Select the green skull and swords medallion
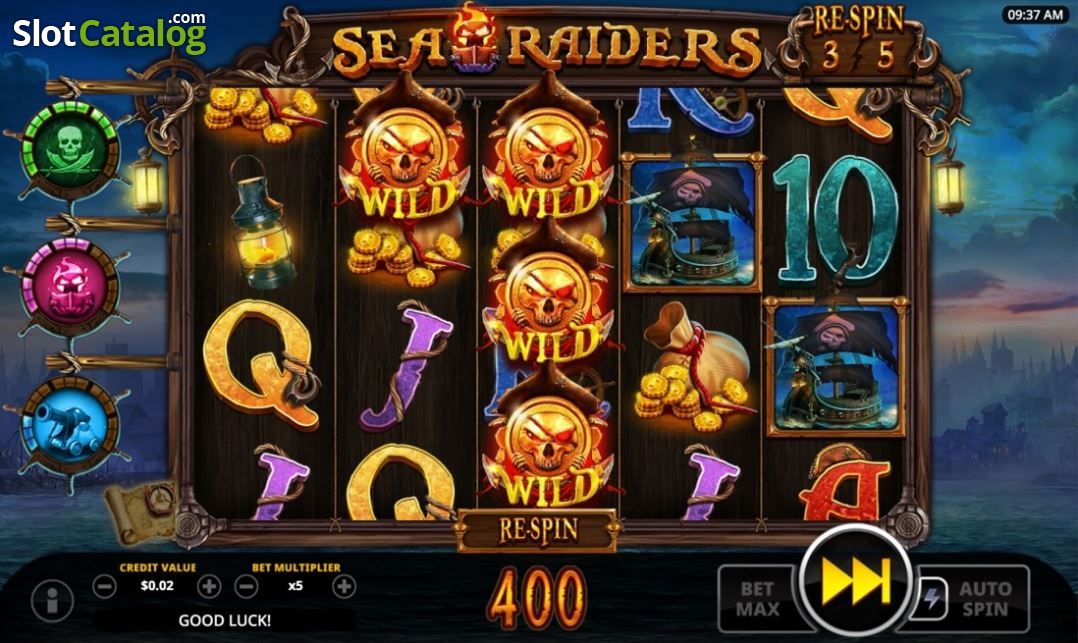Image resolution: width=1078 pixels, height=643 pixels. point(69,149)
